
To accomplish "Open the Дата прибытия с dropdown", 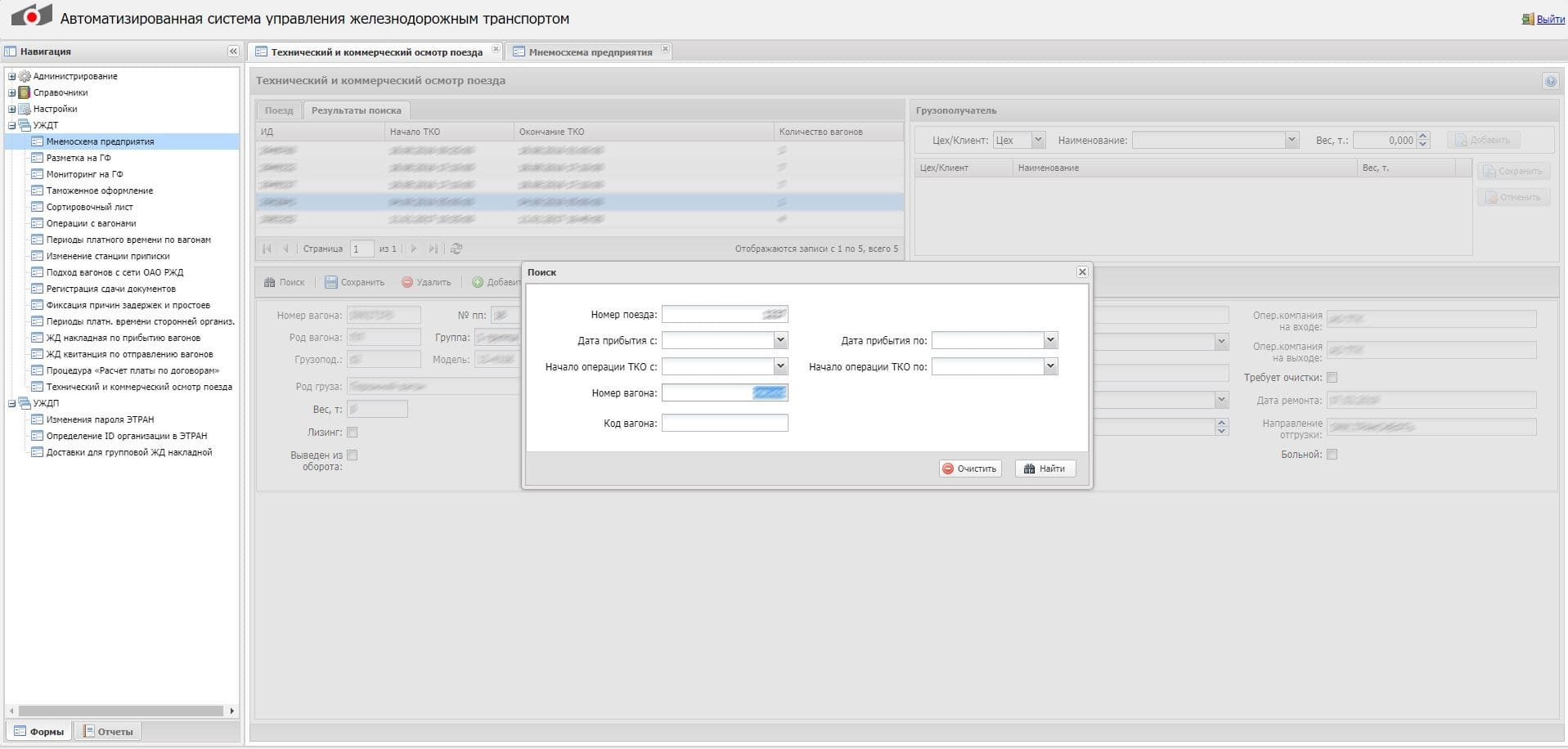I will click(780, 340).
